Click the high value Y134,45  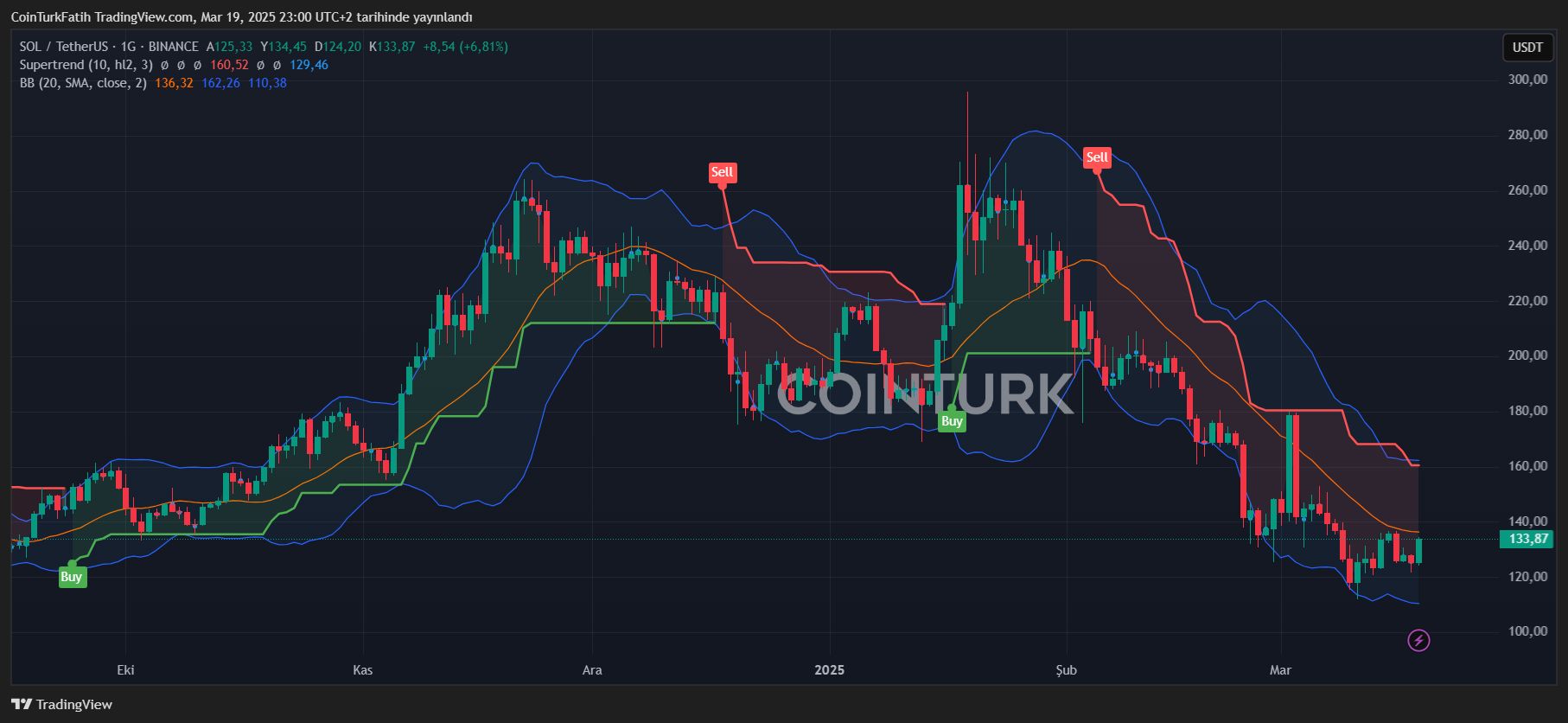coord(284,47)
